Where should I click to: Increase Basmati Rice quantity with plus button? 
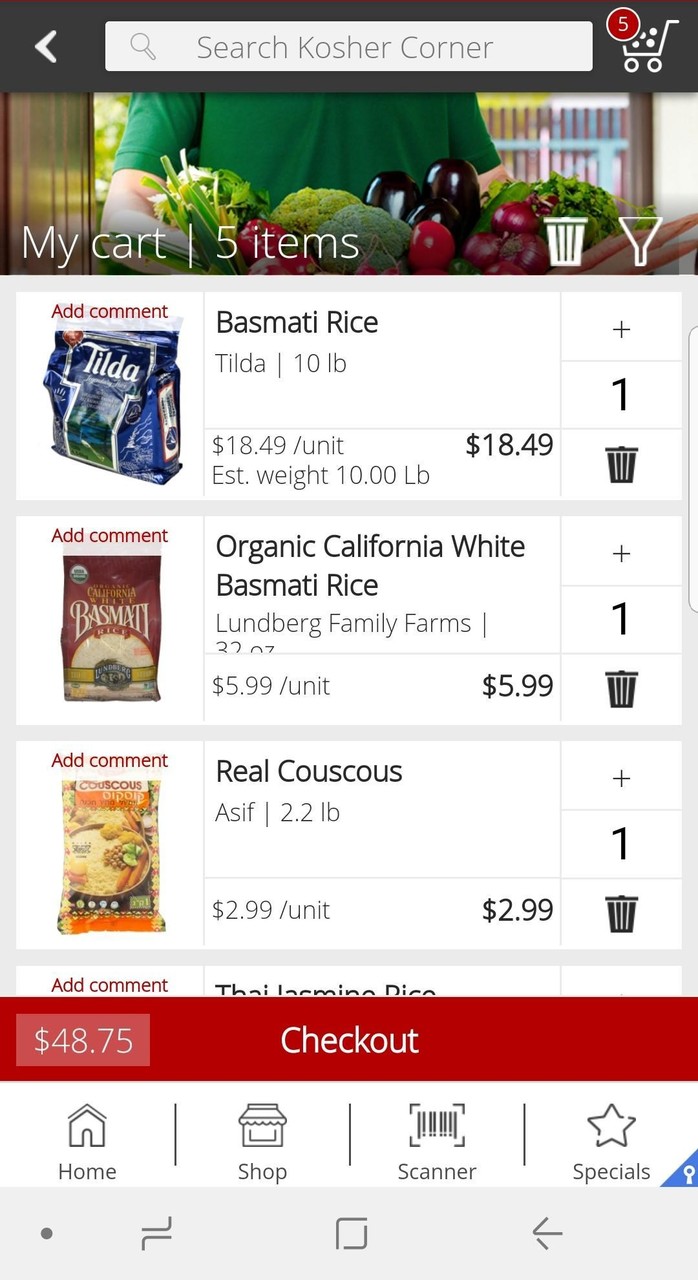click(x=621, y=328)
